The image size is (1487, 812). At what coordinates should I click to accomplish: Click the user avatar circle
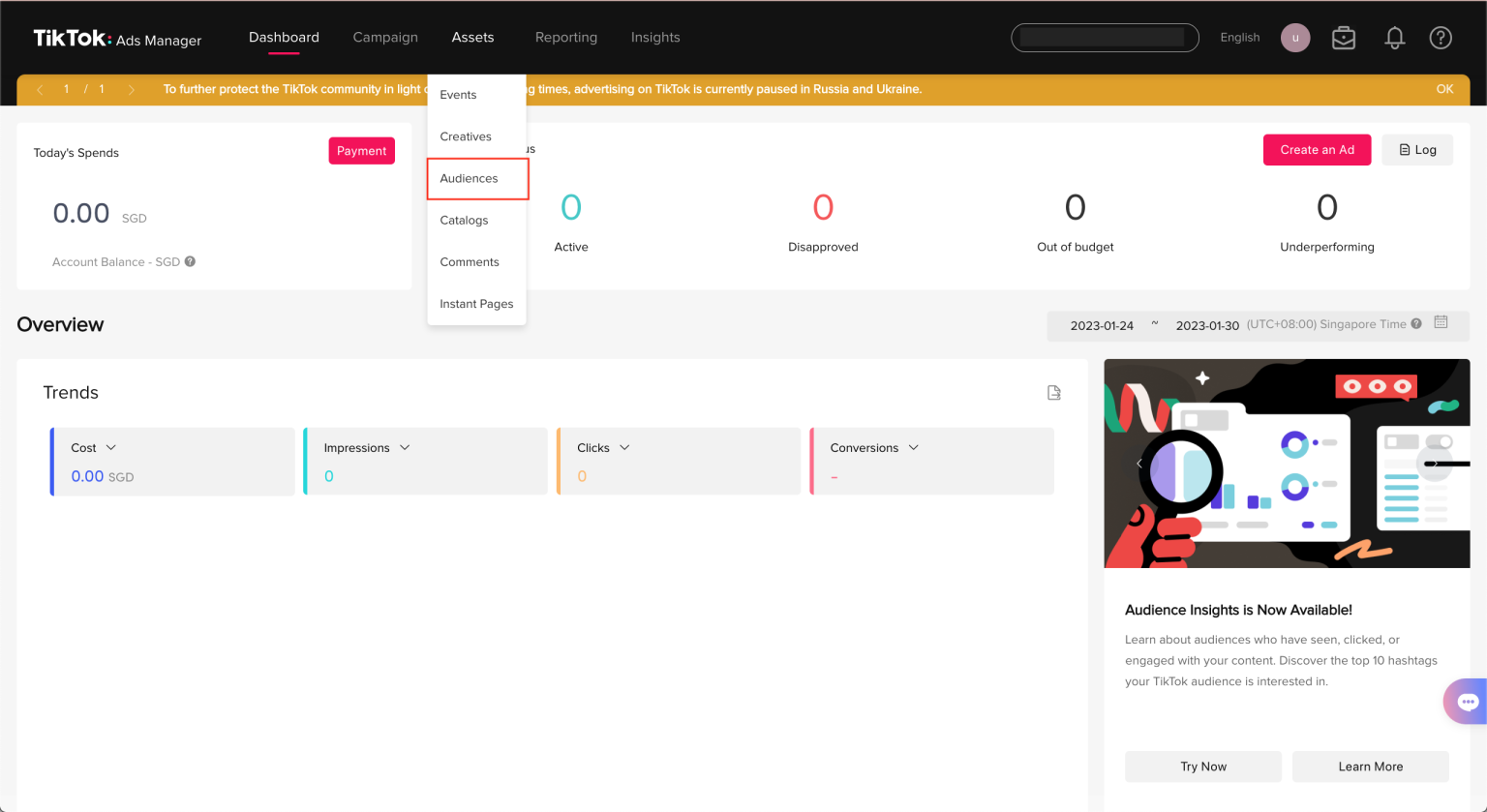coord(1294,37)
